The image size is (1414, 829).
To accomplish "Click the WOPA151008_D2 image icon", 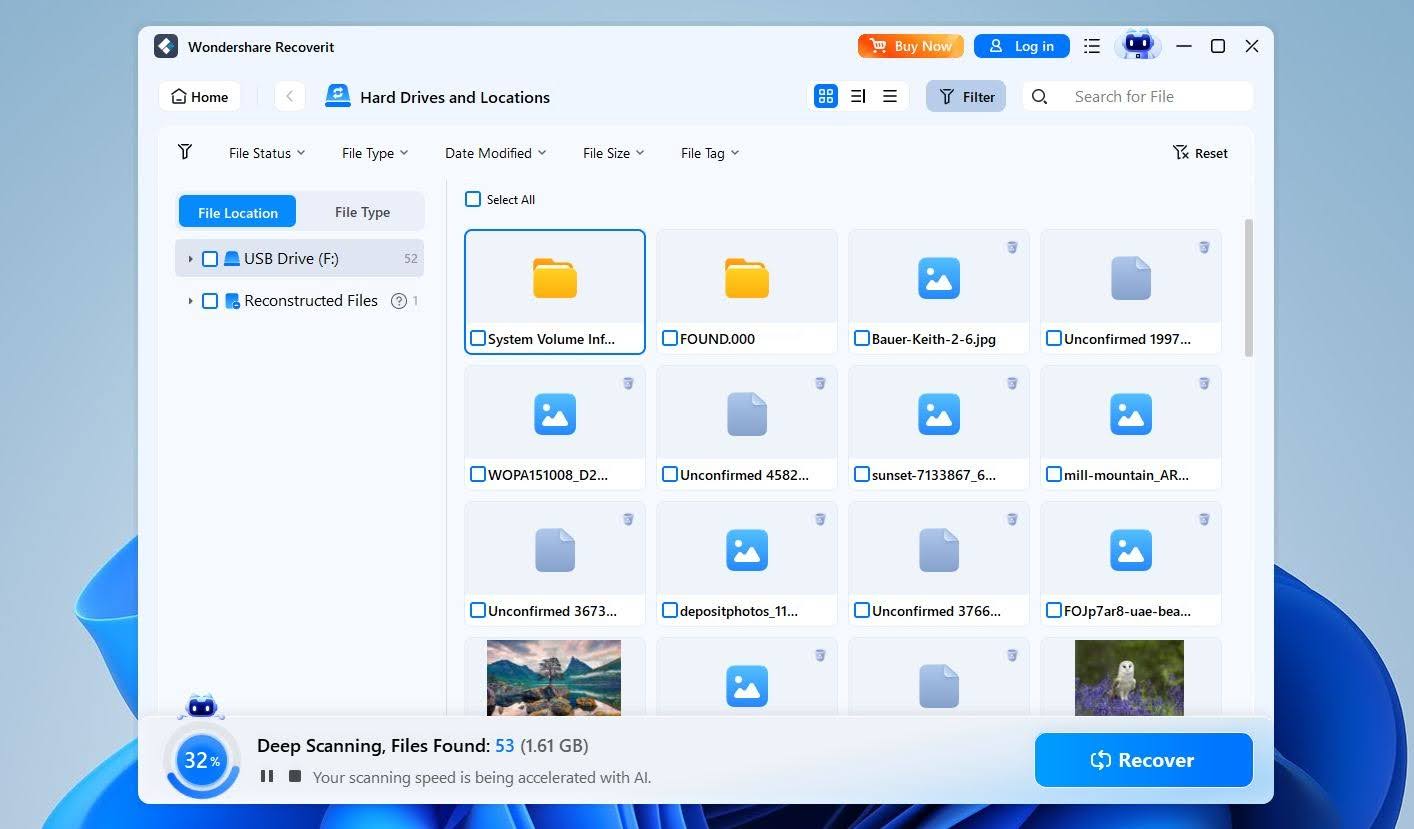I will 555,414.
